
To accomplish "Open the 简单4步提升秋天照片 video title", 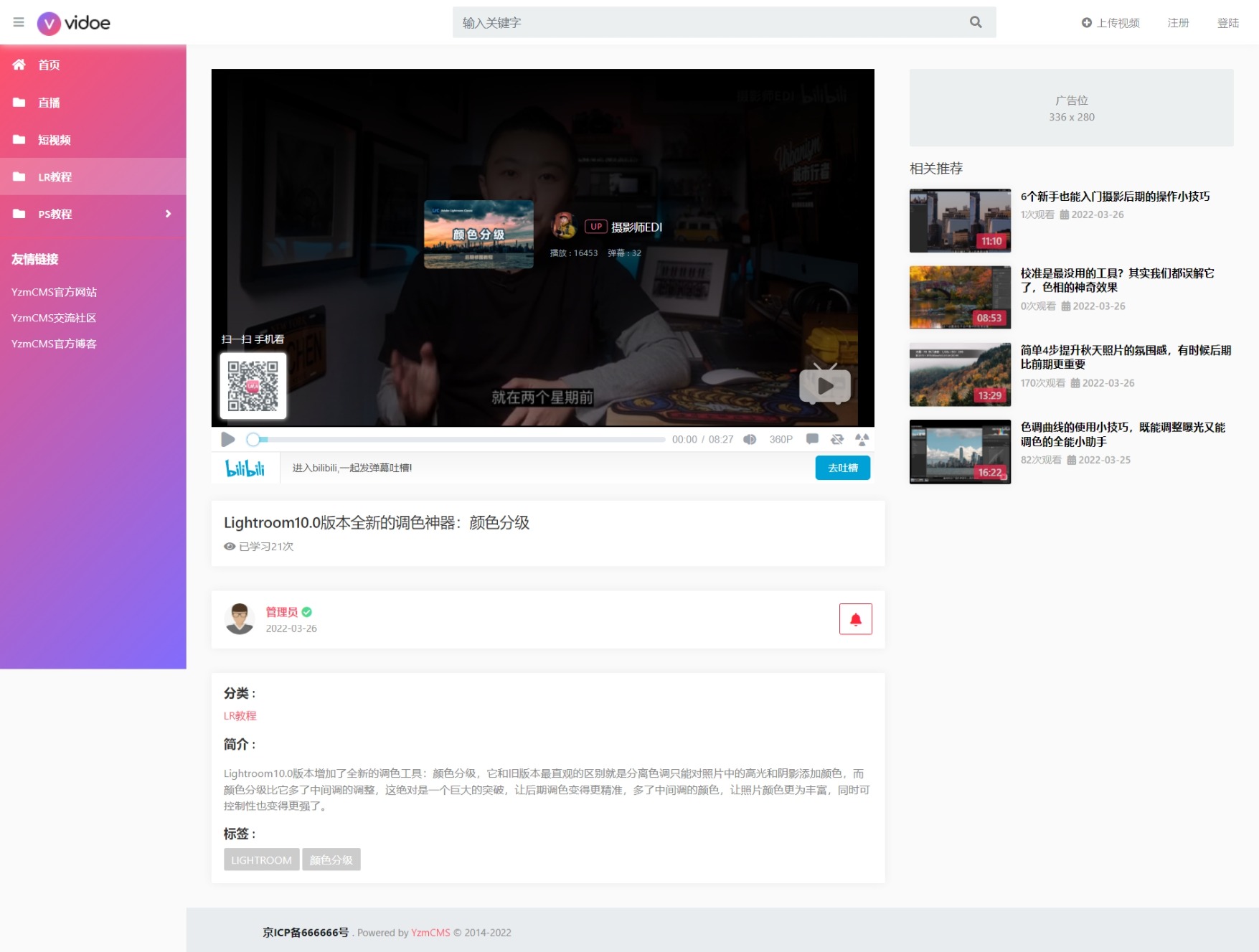I will [x=1126, y=357].
